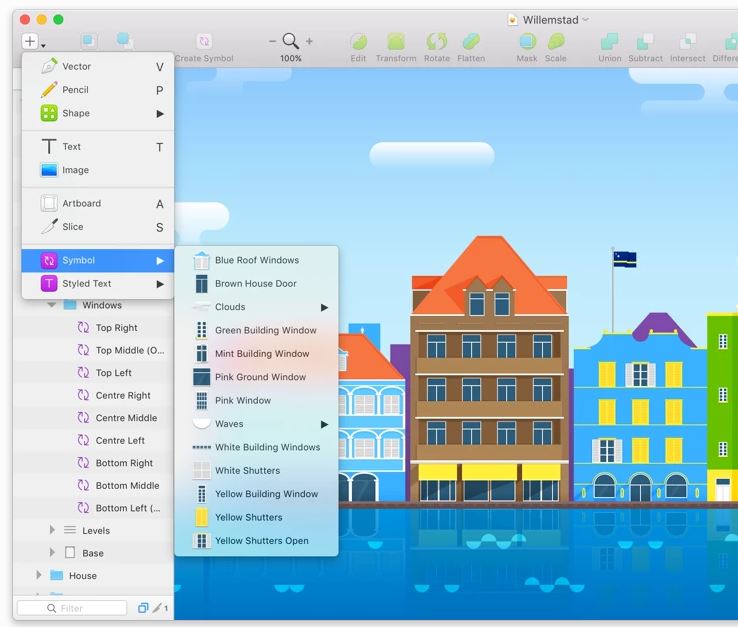This screenshot has height=627, width=738.
Task: Click the Rotate toolbar icon
Action: (436, 41)
